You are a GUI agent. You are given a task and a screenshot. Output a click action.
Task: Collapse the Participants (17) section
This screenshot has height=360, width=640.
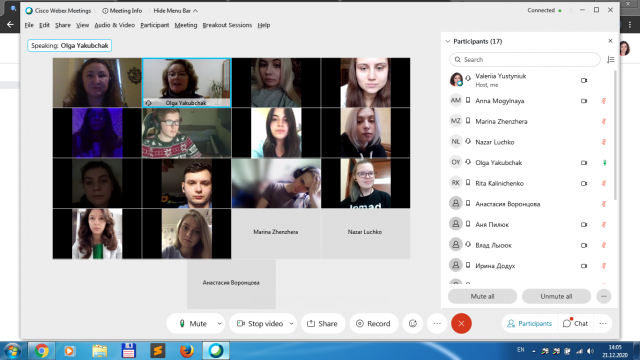coord(448,41)
